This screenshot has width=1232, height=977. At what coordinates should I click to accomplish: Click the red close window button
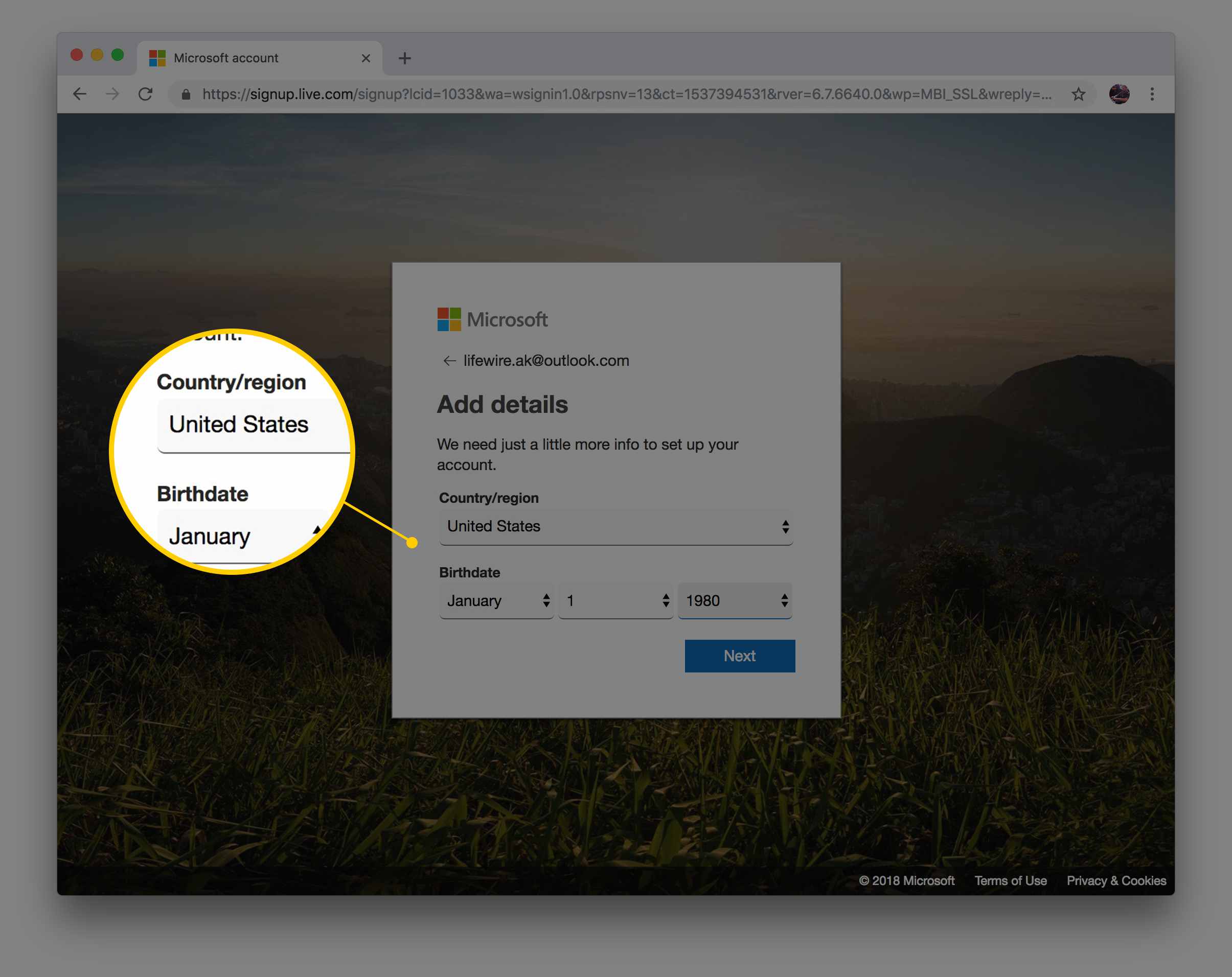point(77,55)
